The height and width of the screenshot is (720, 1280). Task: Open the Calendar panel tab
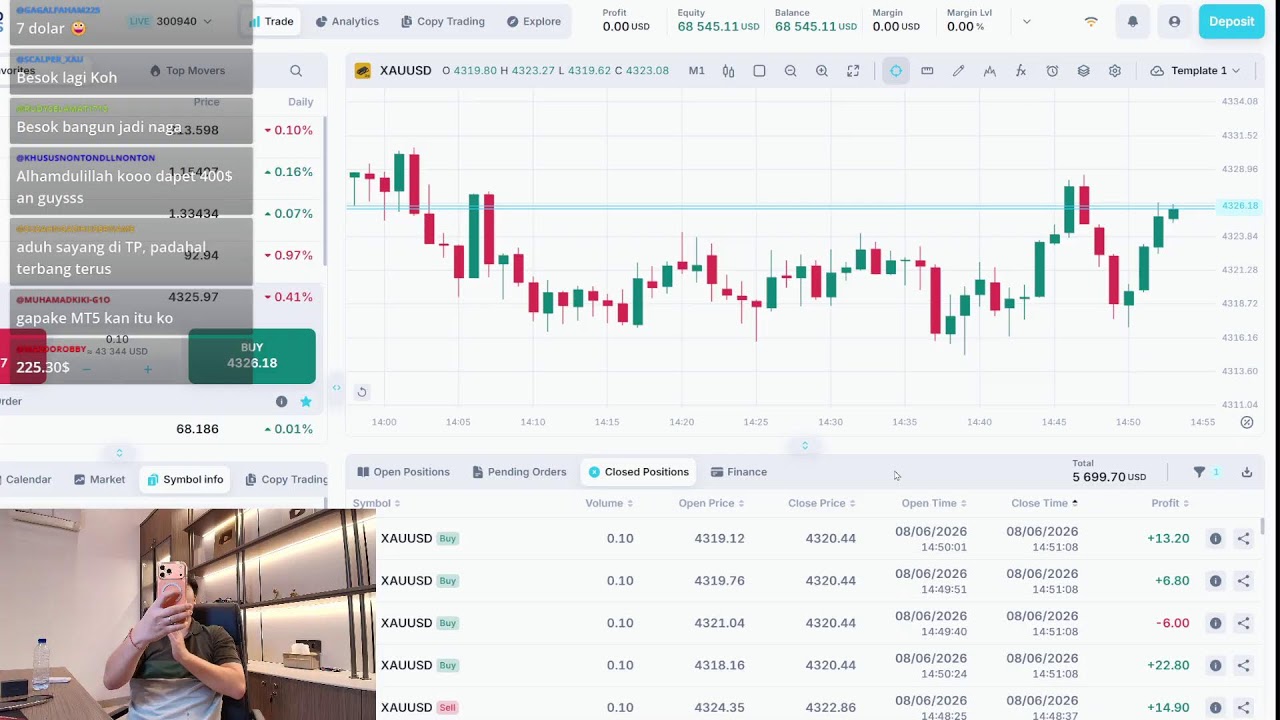click(24, 480)
